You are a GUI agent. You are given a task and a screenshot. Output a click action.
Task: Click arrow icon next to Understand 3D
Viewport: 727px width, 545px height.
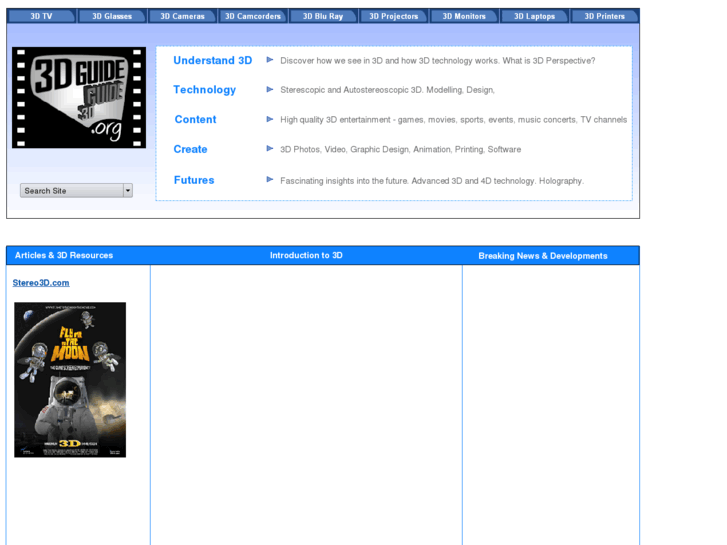click(270, 60)
